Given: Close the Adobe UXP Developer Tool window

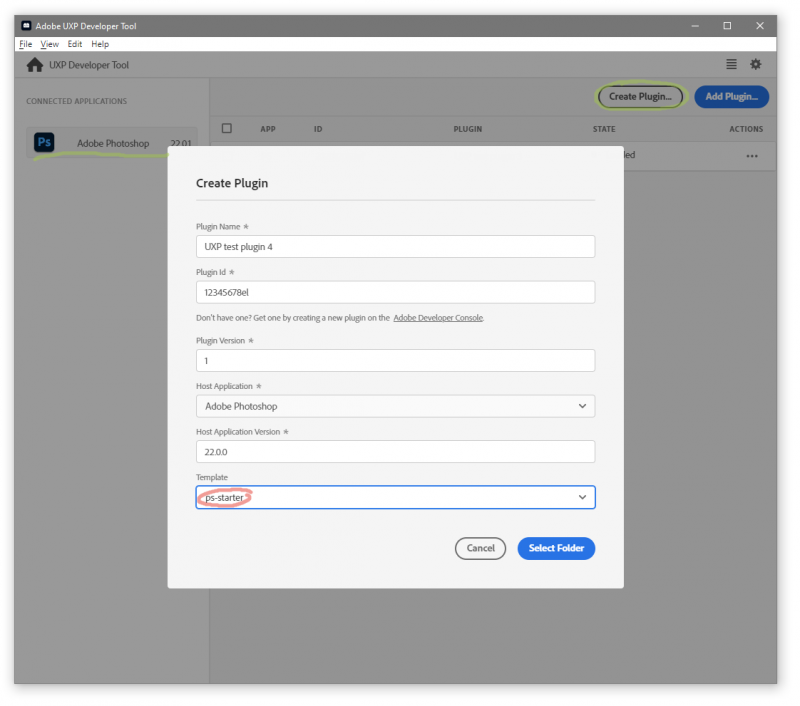Looking at the screenshot, I should click(760, 26).
